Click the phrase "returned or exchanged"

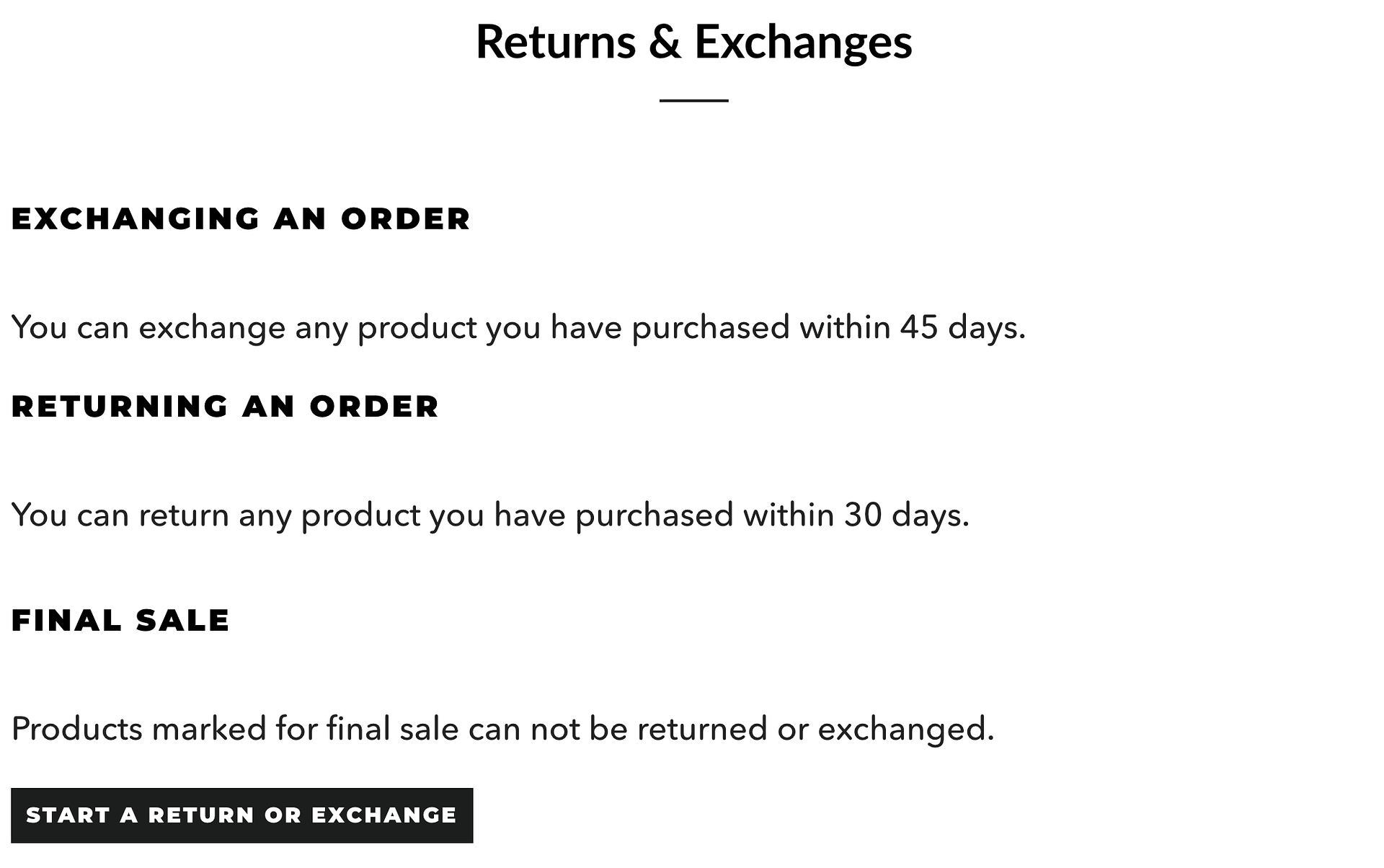pos(815,729)
